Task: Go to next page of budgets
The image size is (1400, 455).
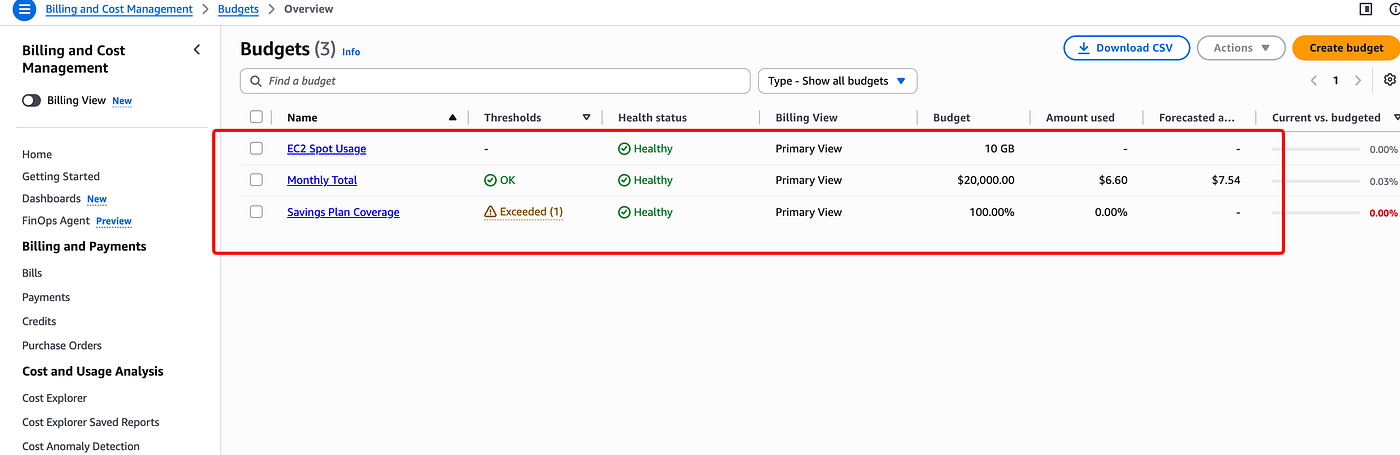Action: tap(1358, 80)
